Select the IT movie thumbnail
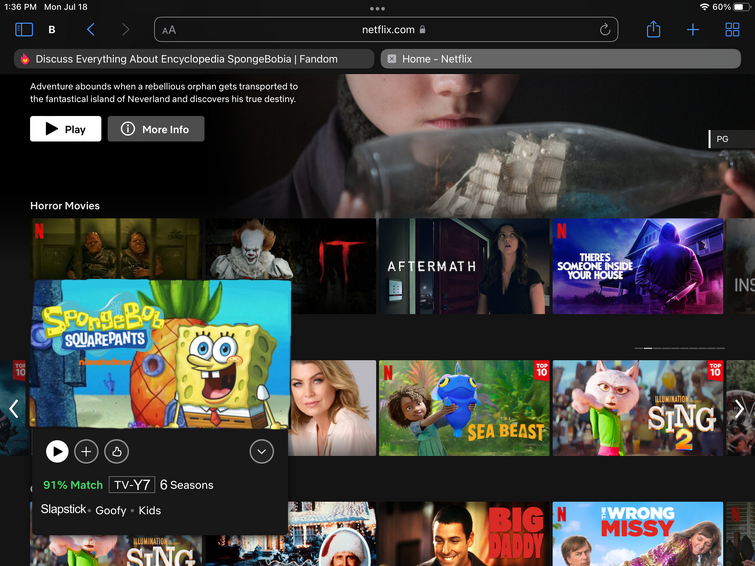This screenshot has width=755, height=566. tap(290, 249)
